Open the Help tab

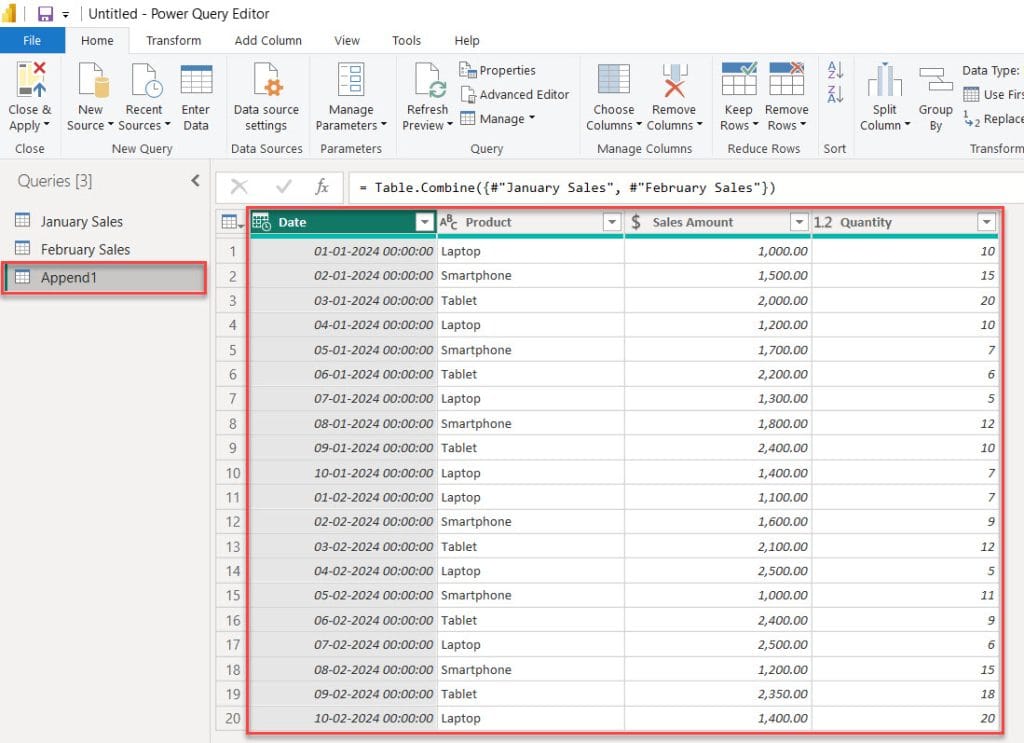[x=467, y=40]
